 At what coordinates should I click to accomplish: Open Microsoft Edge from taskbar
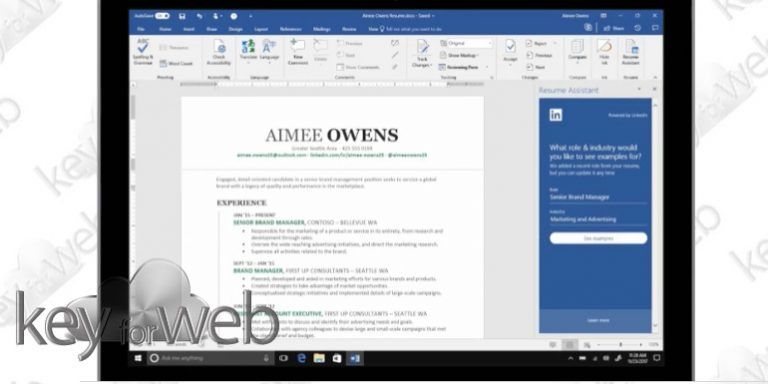click(302, 359)
